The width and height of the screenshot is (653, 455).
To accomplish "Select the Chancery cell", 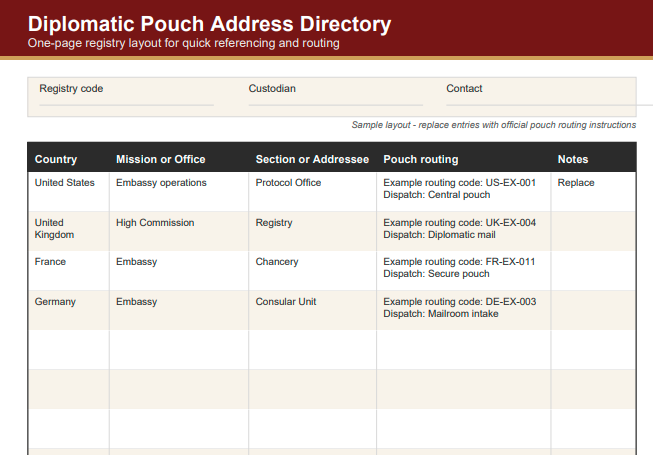I will click(x=312, y=271).
